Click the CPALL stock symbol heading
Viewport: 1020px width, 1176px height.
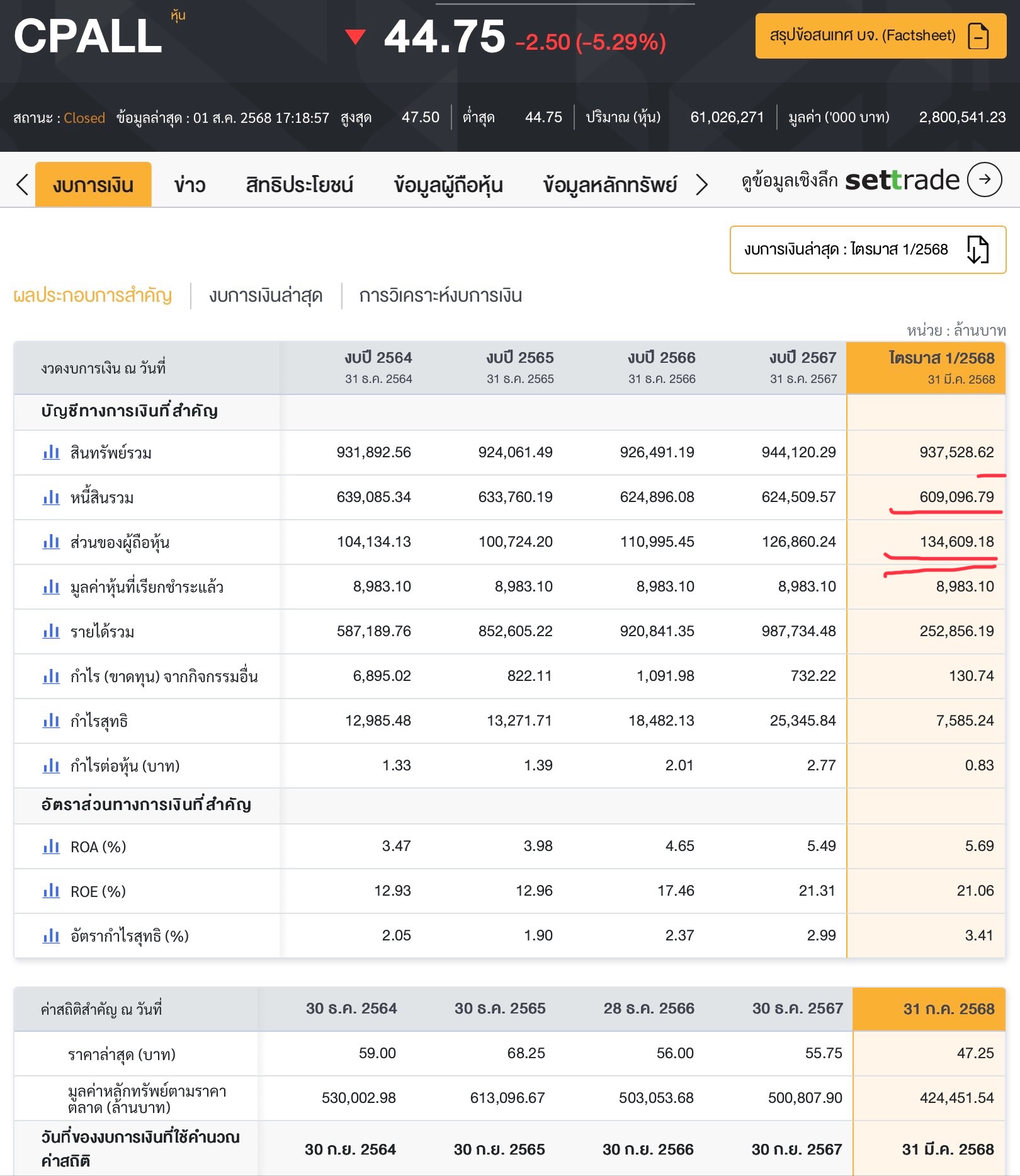[x=88, y=36]
